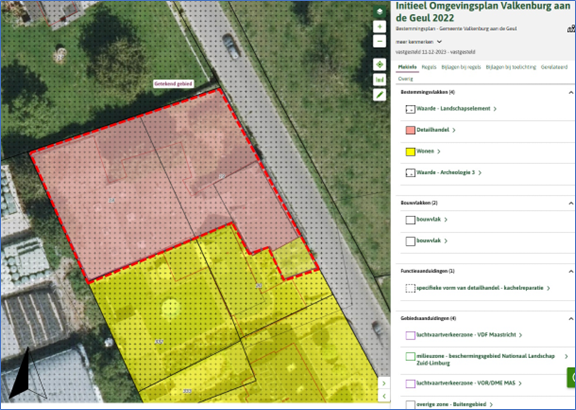Open the Gerelateerd tab
The height and width of the screenshot is (410, 576).
[554, 67]
